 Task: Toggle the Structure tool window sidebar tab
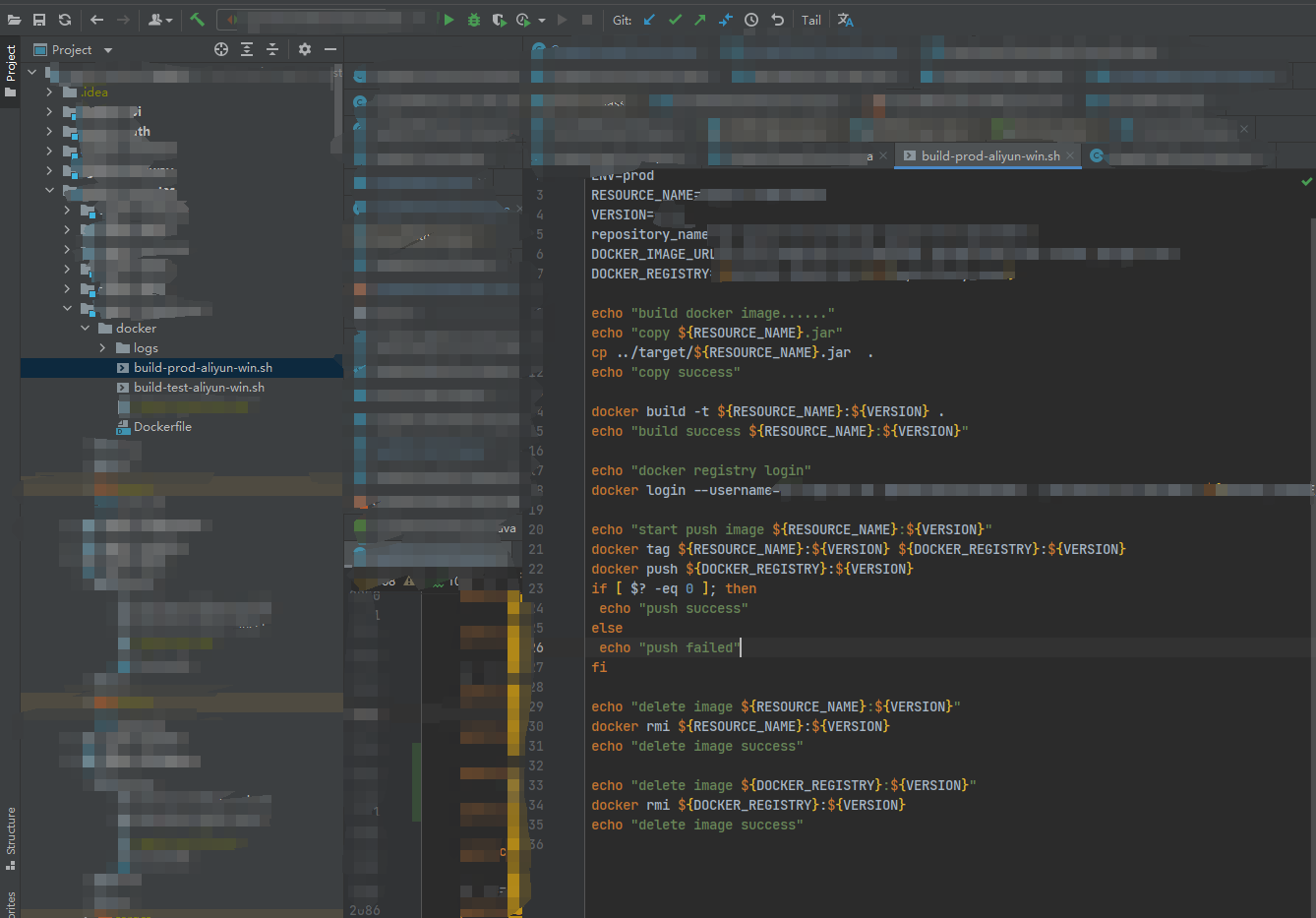[x=11, y=838]
